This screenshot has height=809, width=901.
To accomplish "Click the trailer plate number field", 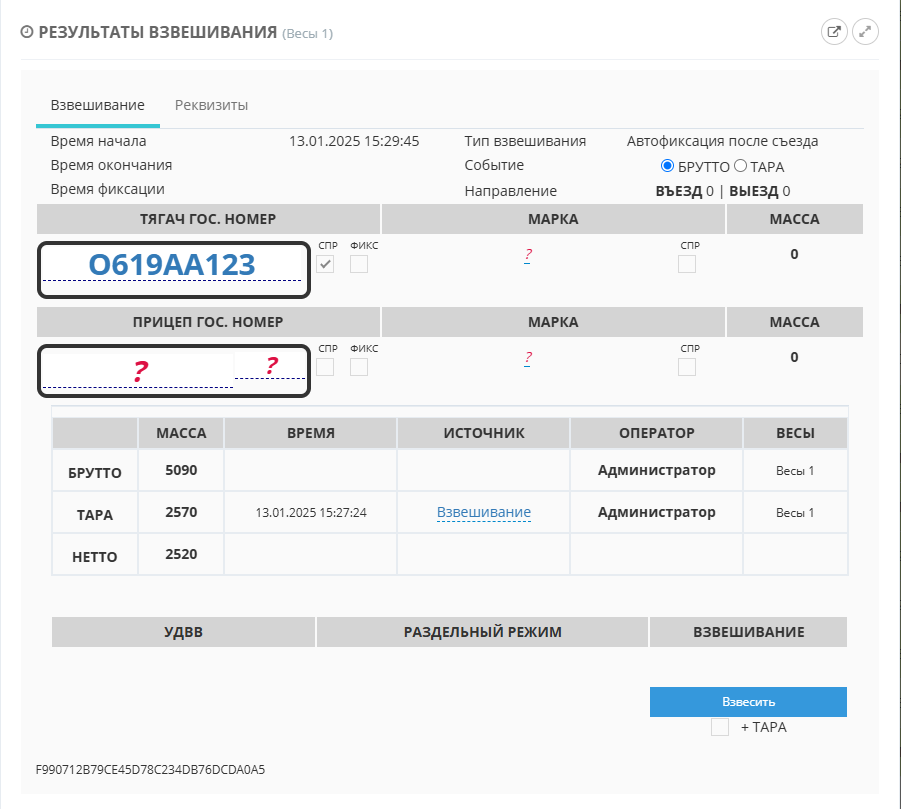I will tap(140, 371).
